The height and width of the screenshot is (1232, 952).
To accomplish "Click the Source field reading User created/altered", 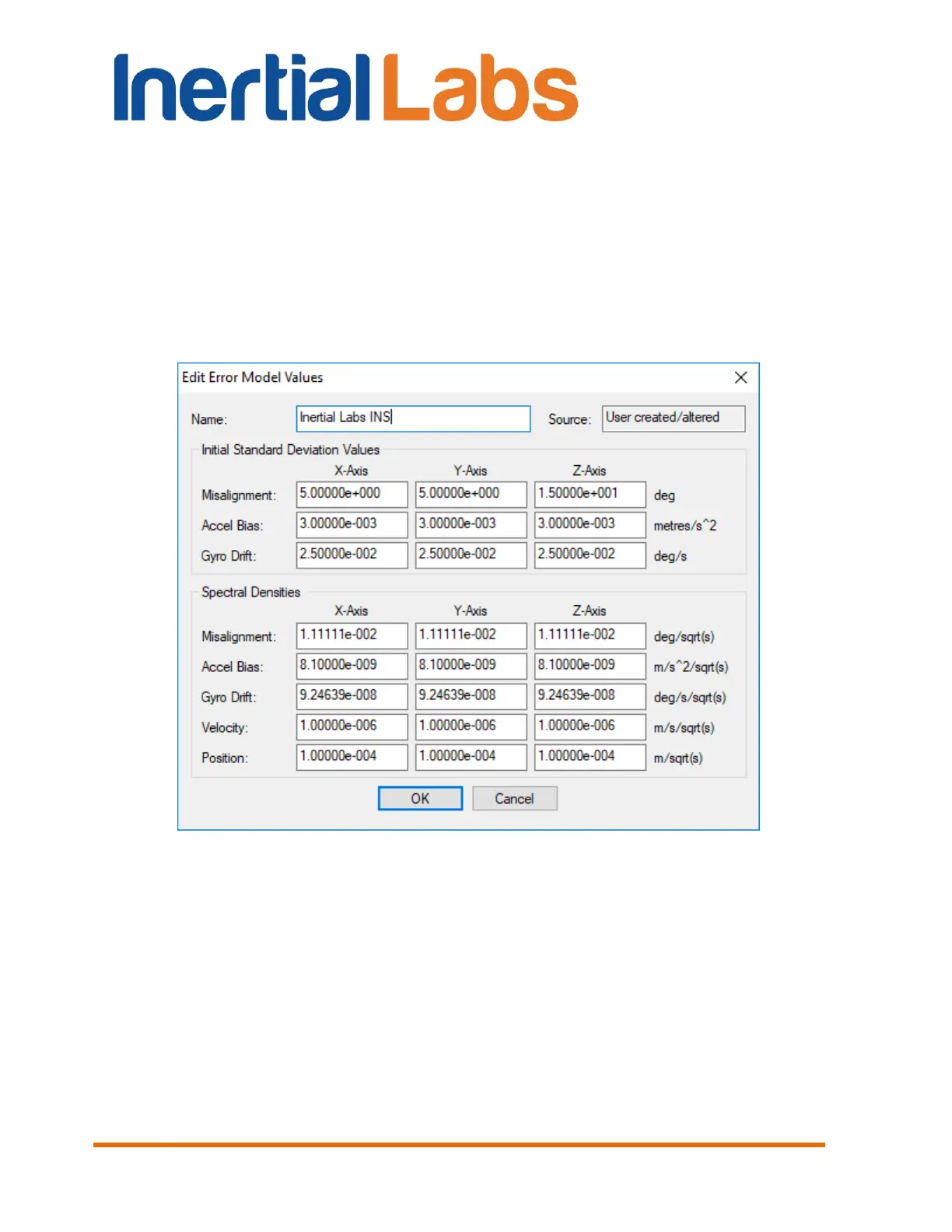I will pyautogui.click(x=674, y=418).
